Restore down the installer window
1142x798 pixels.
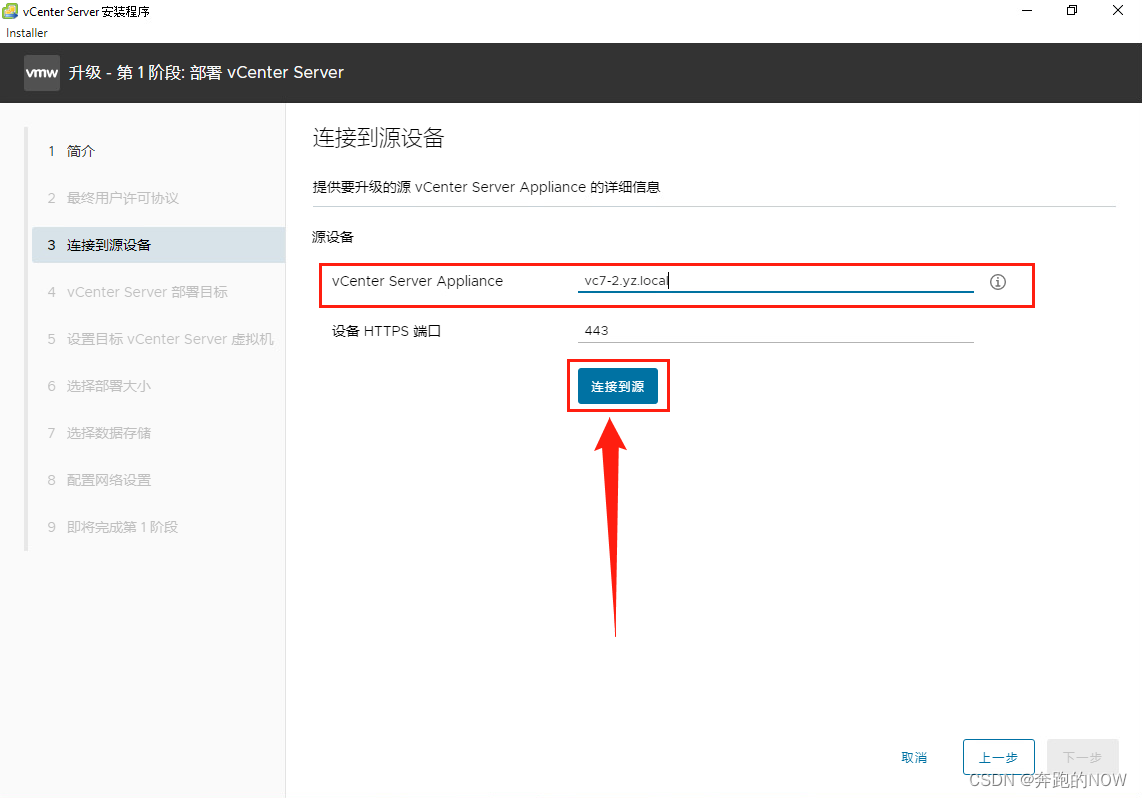tap(1071, 11)
